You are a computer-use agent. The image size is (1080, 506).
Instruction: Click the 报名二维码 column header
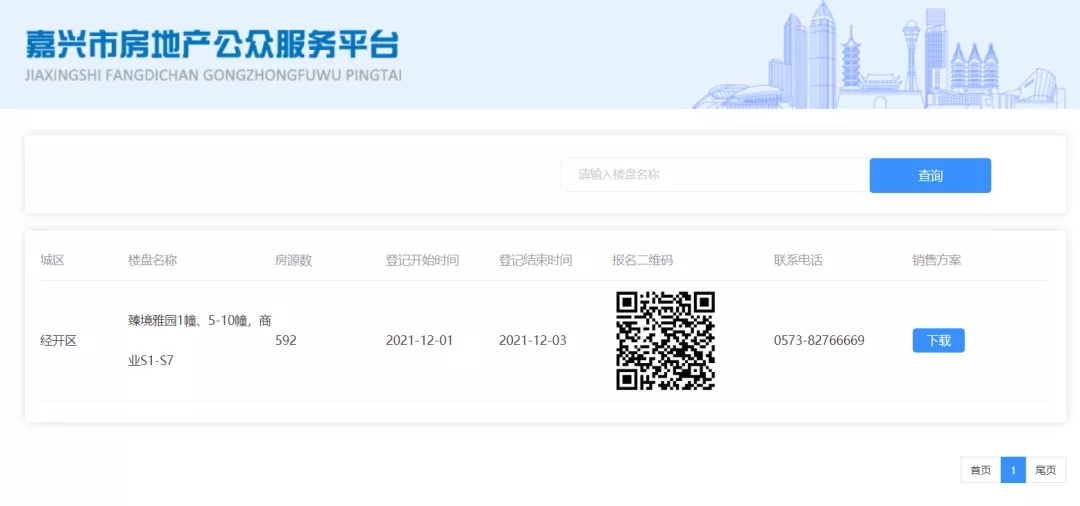[642, 260]
